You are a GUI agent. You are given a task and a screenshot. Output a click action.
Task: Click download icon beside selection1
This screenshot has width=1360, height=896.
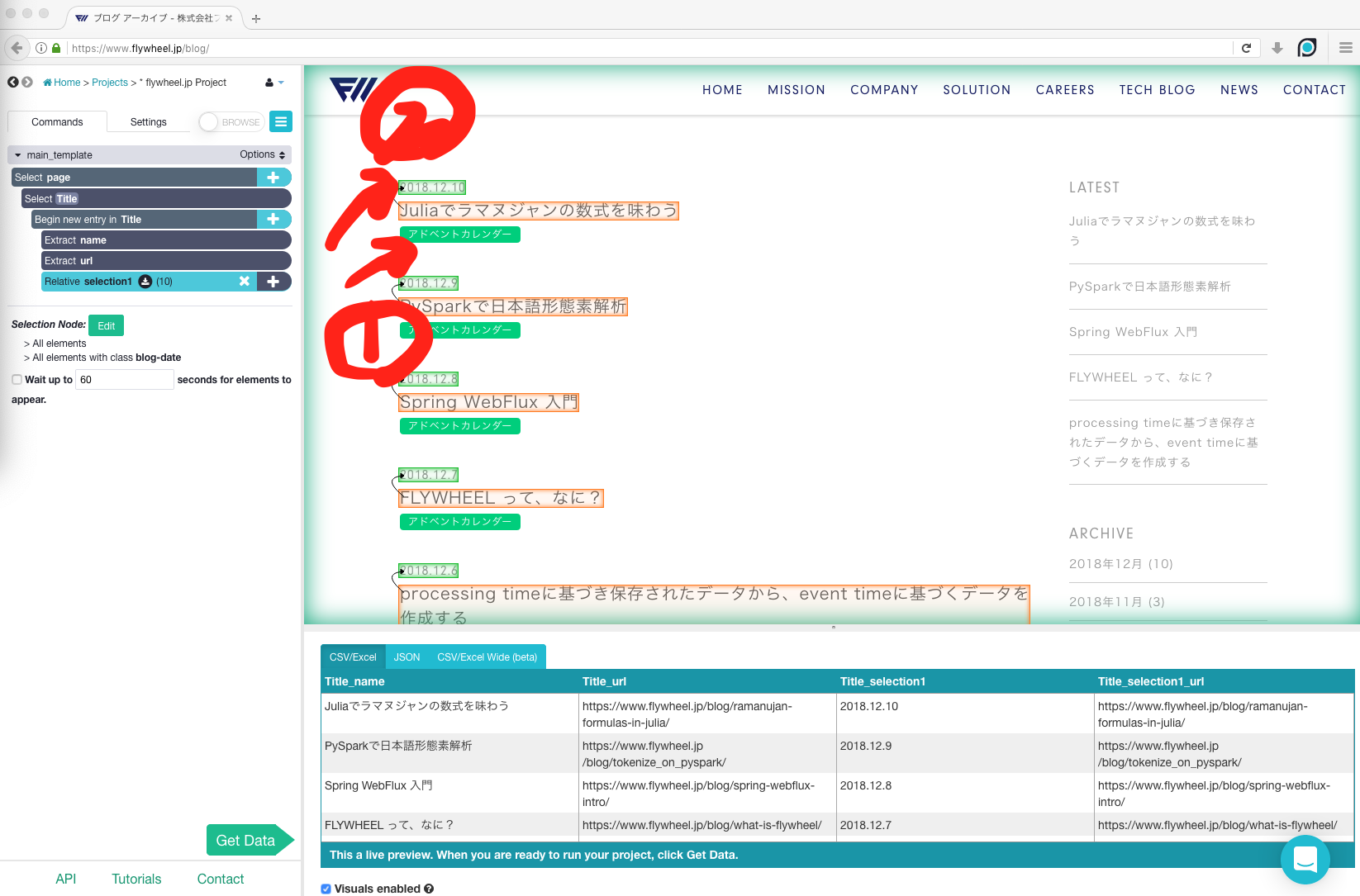(145, 282)
